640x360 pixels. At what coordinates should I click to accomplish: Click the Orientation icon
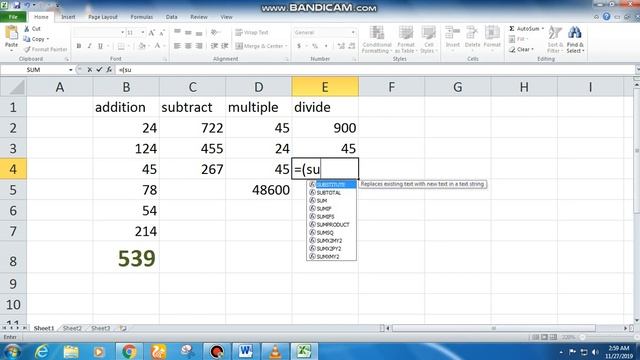point(215,32)
